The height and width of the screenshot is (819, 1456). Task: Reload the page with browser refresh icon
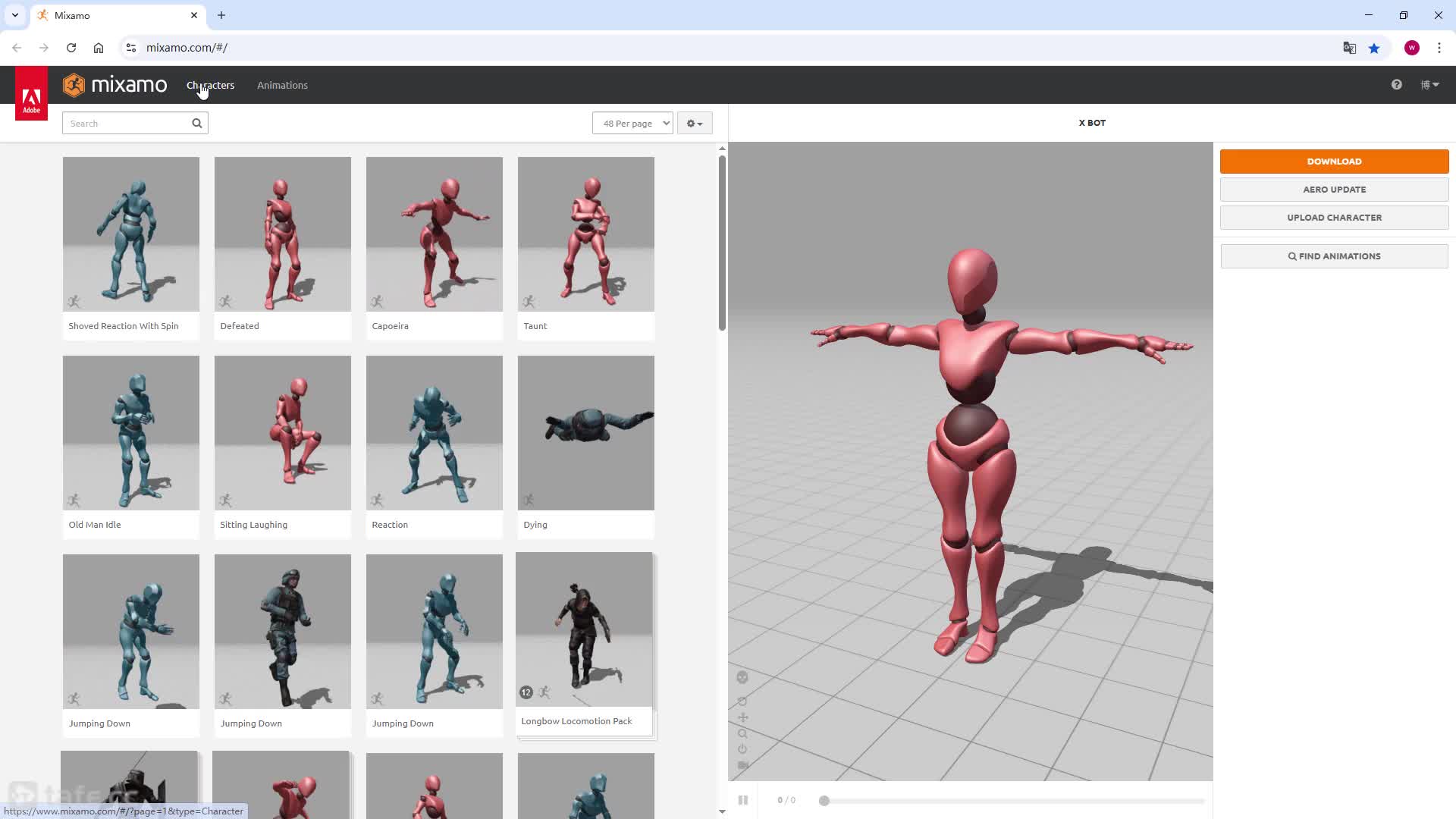(71, 48)
